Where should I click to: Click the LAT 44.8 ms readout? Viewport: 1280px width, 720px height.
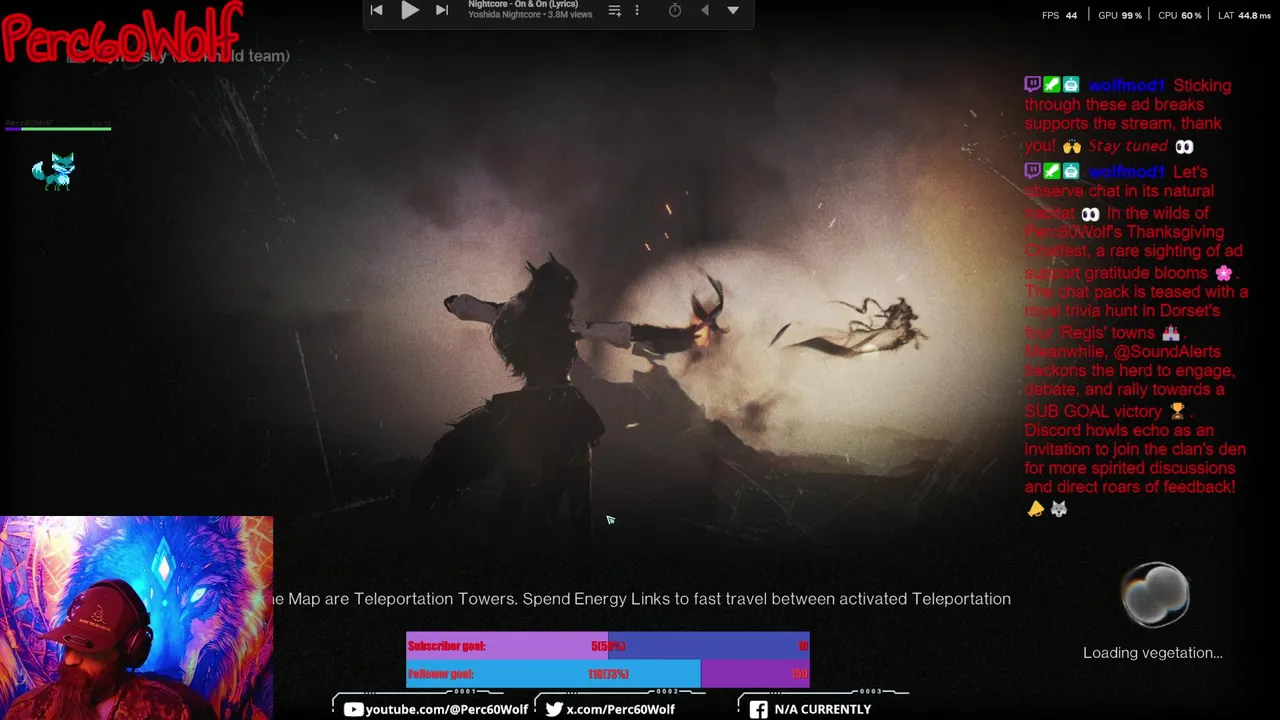1244,15
